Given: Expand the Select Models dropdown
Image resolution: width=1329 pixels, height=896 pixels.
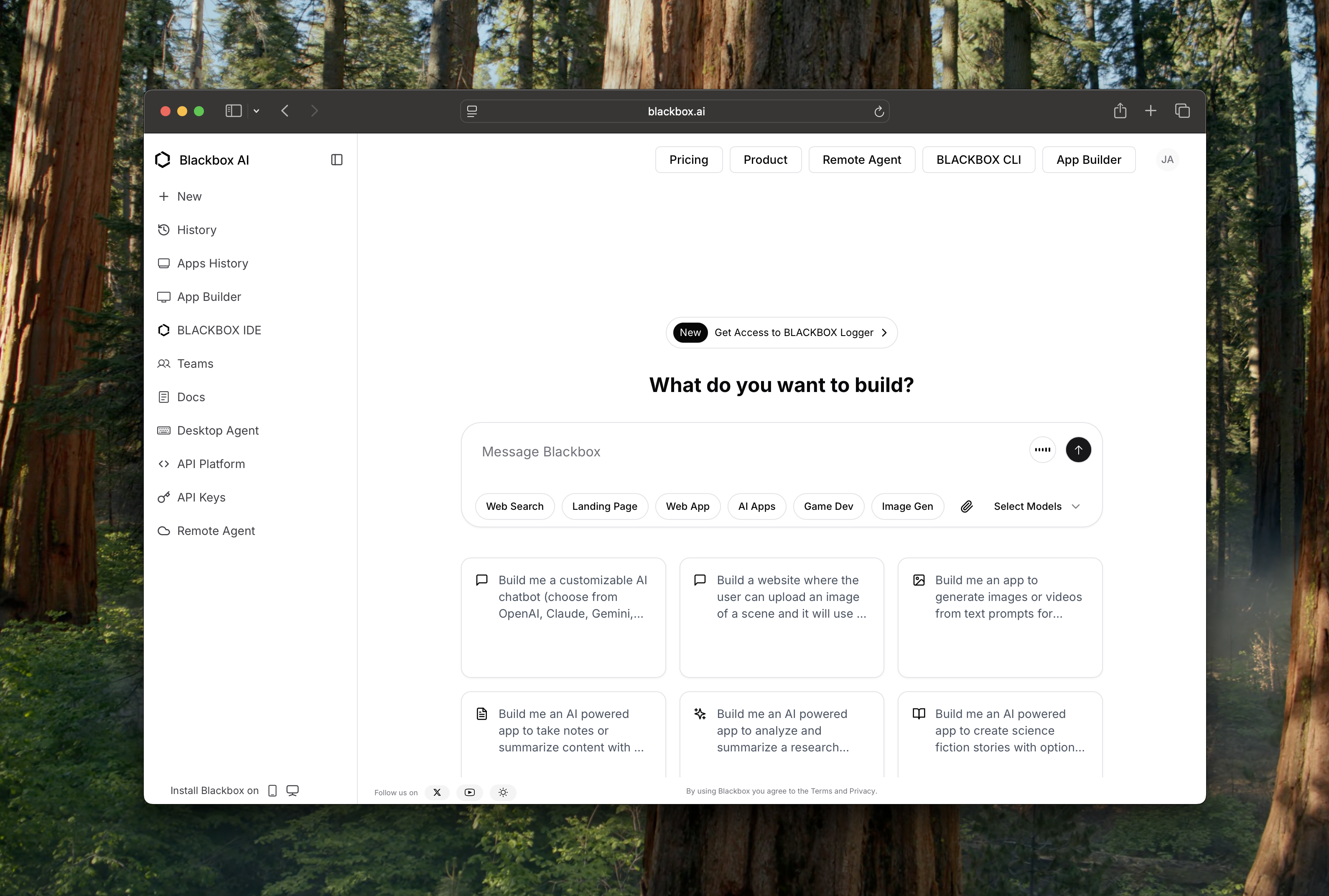Looking at the screenshot, I should (1036, 506).
